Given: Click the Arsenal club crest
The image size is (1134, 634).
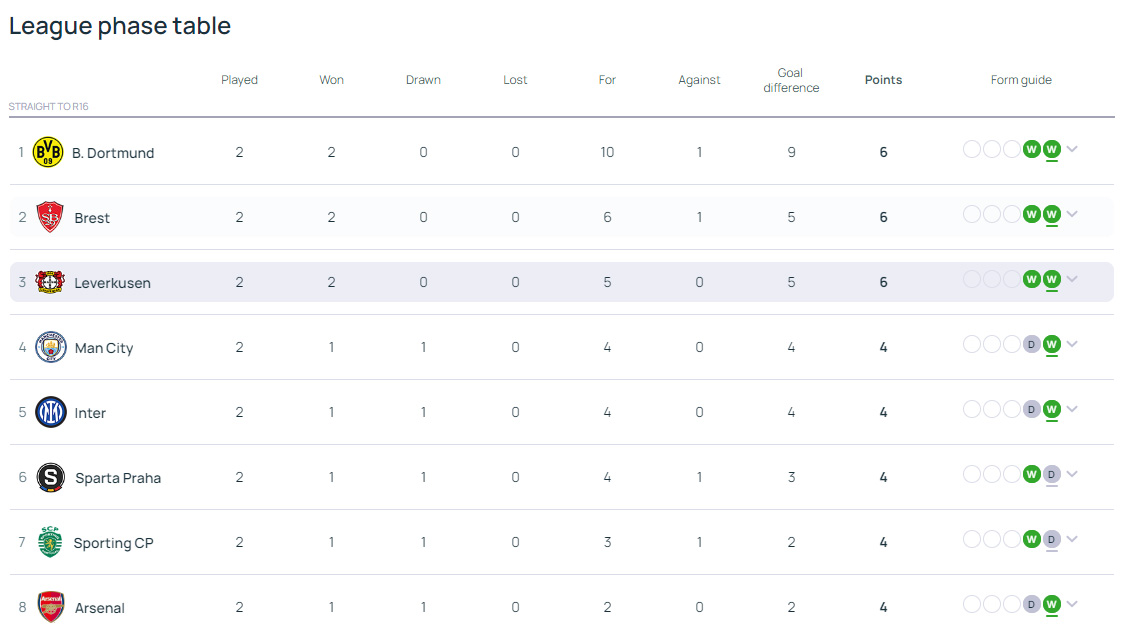Looking at the screenshot, I should point(50,607).
